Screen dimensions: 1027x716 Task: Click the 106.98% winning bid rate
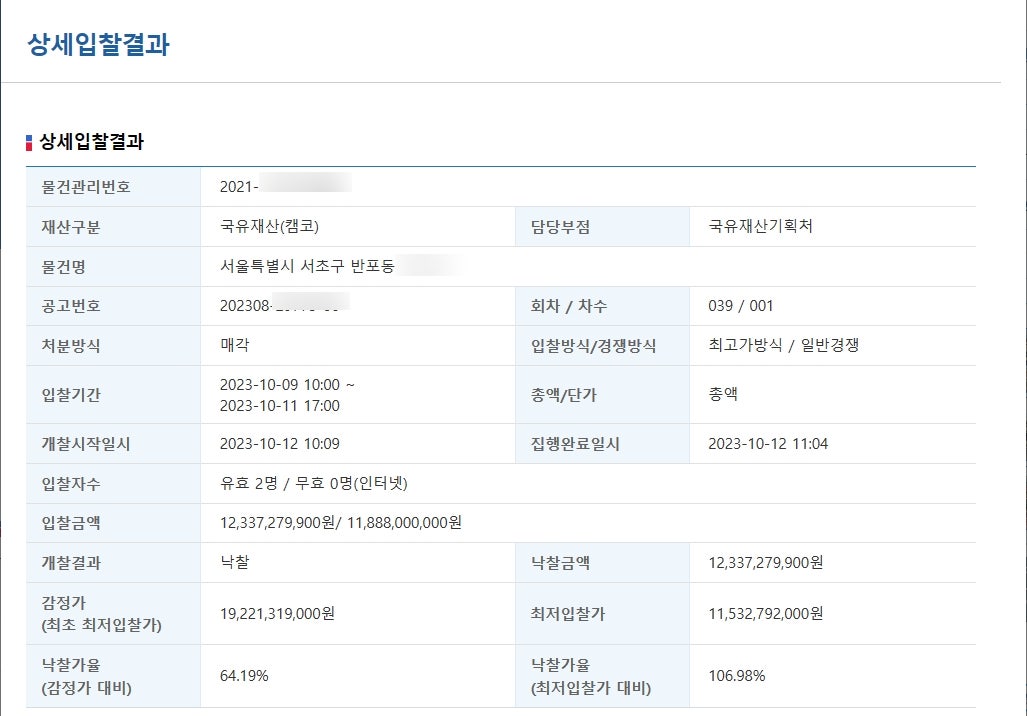tap(736, 676)
